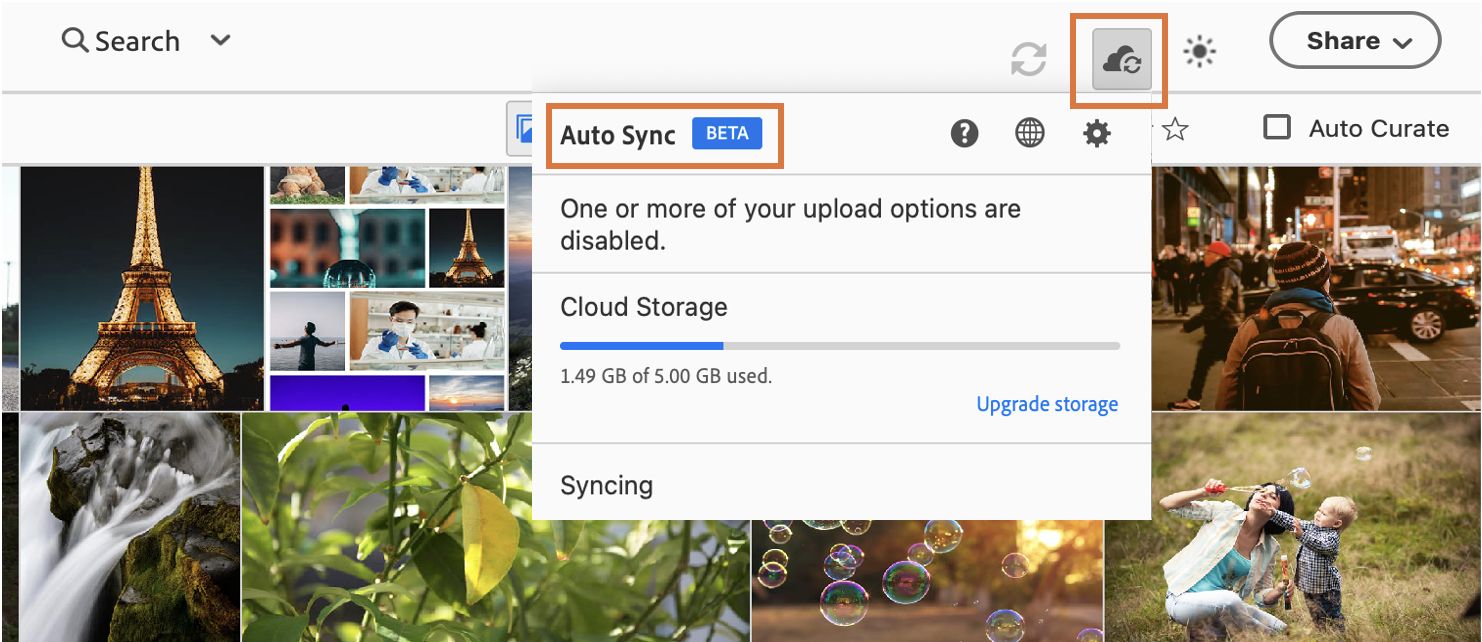
Task: Select the light/dark appearance icon
Action: (x=1197, y=48)
